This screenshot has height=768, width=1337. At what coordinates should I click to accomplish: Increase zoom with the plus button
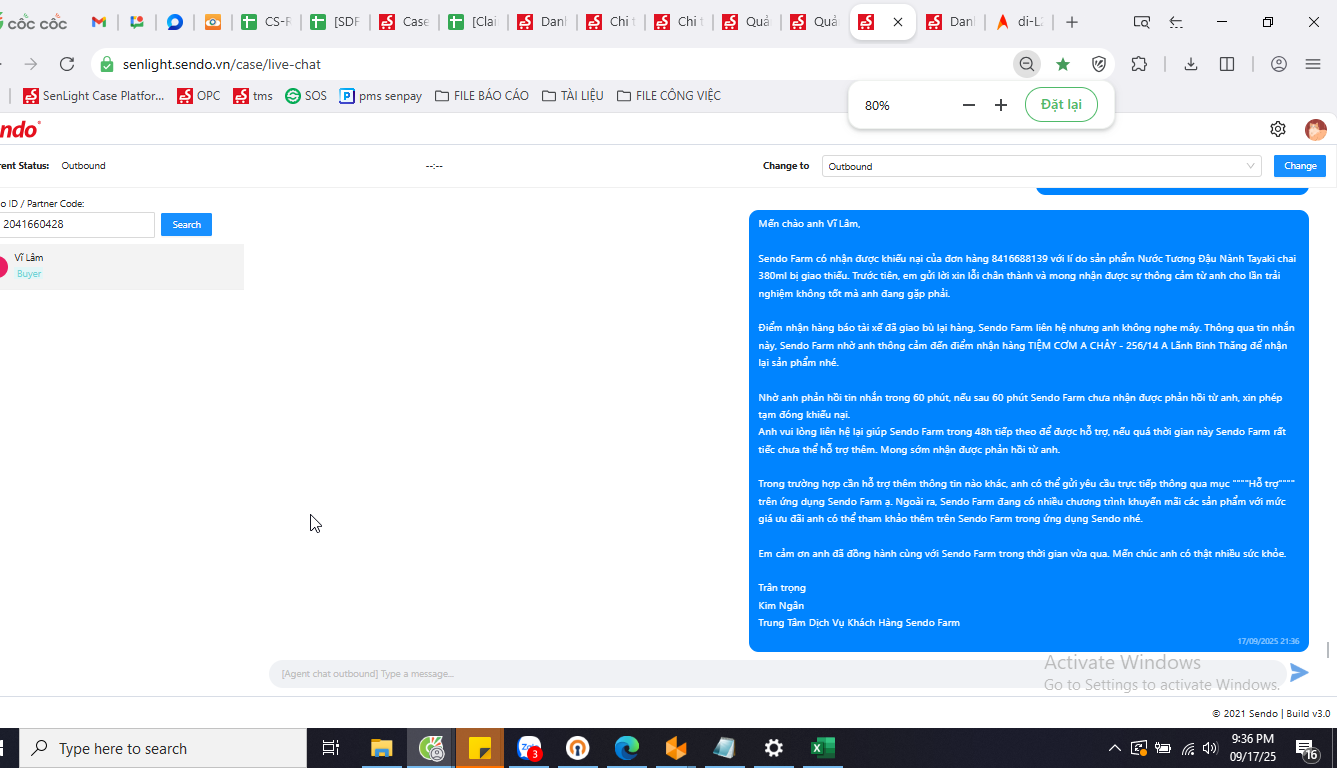tap(1001, 105)
